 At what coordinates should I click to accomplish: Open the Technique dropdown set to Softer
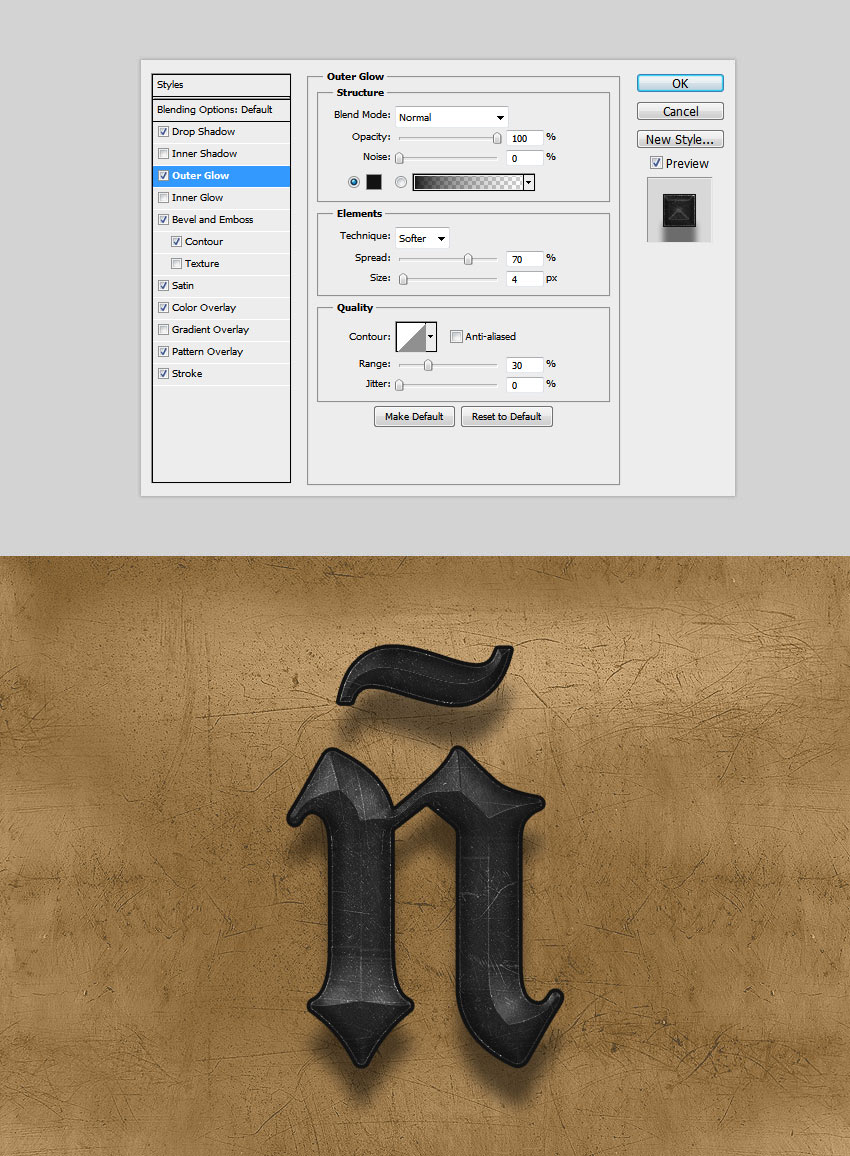click(x=422, y=238)
